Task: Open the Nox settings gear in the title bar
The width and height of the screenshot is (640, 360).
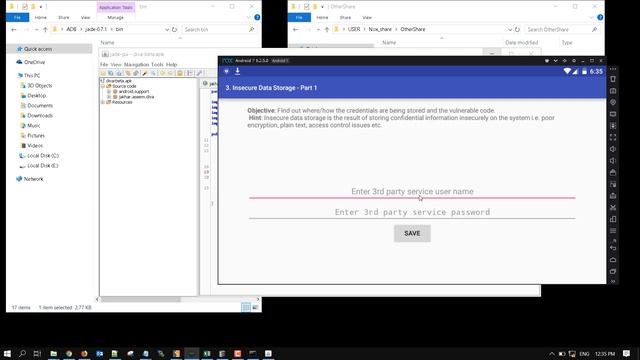Action: 573,60
